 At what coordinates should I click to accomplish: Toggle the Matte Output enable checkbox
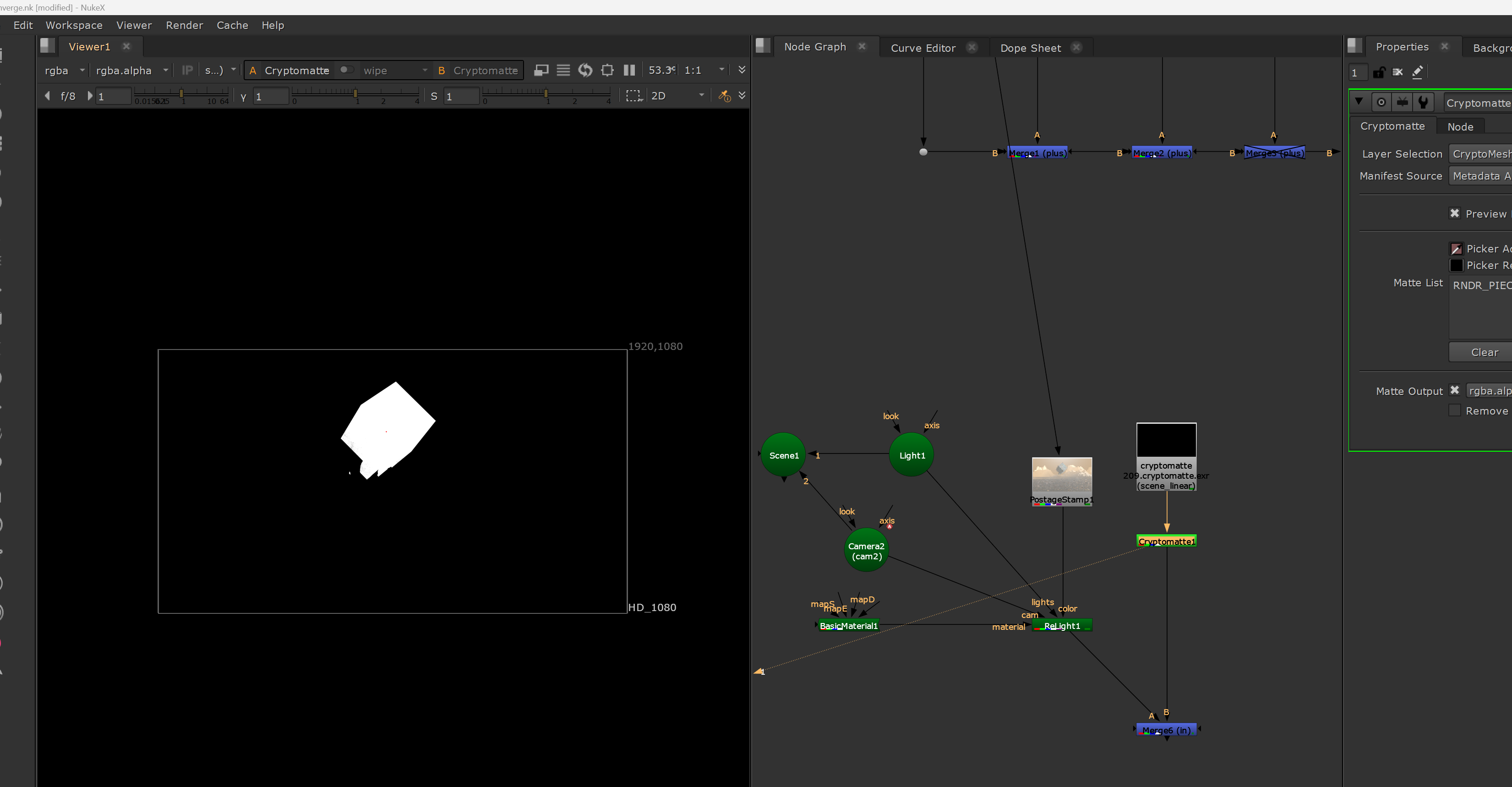(x=1454, y=390)
